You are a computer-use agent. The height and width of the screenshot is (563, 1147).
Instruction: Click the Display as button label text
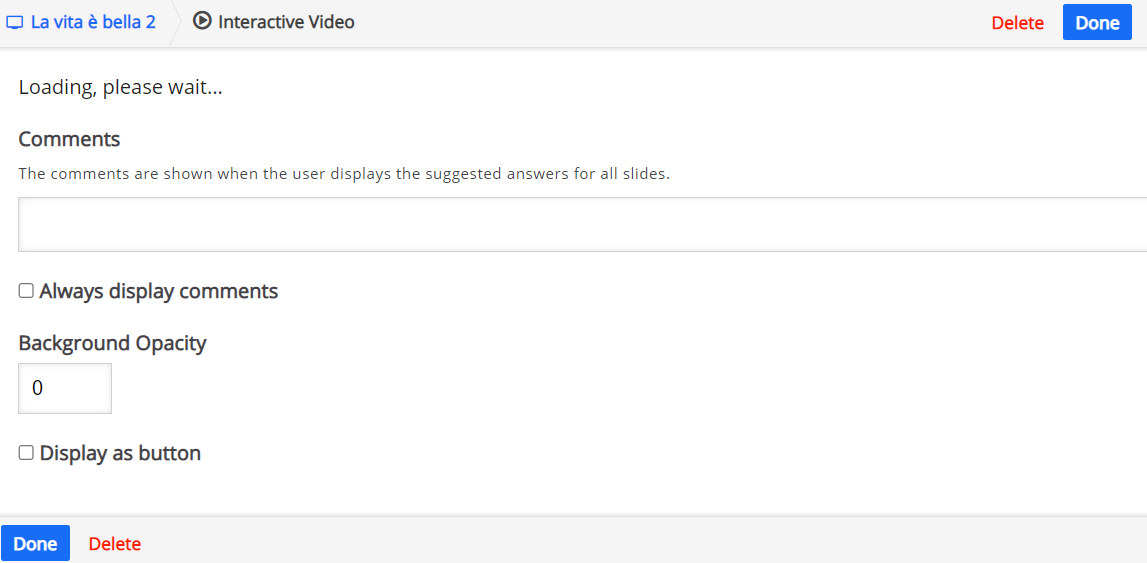pos(120,453)
